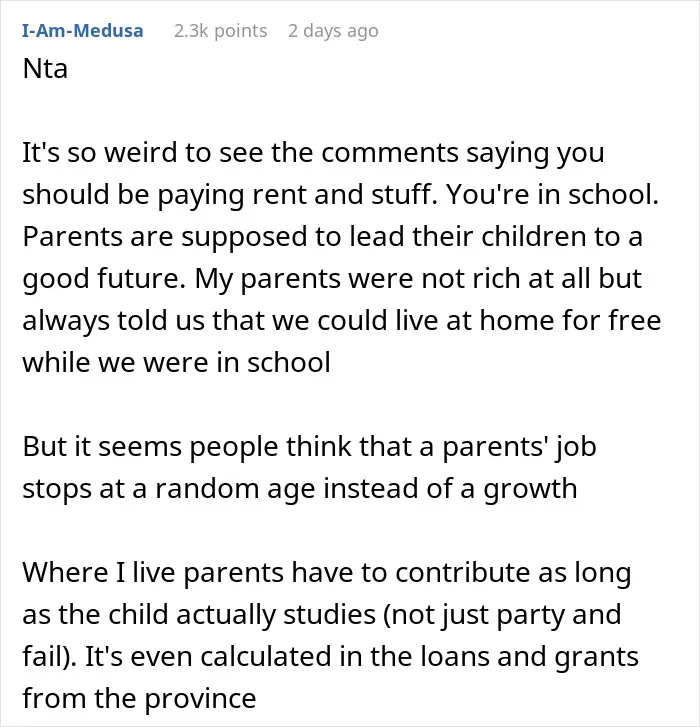Open the "2 days ago" timestamp permalink
Image resolution: width=700 pixels, height=727 pixels.
333,31
